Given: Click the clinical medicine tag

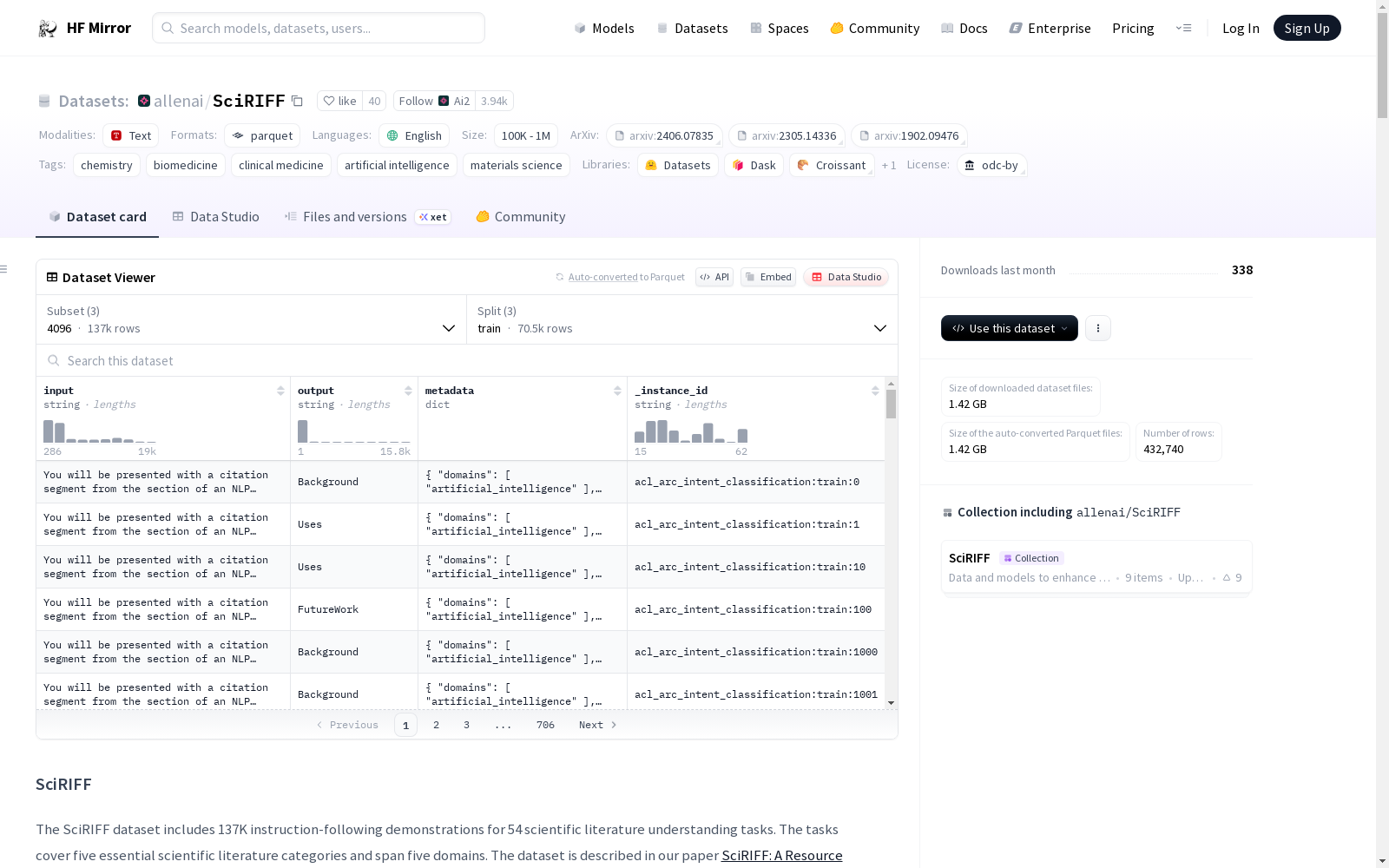Looking at the screenshot, I should (x=281, y=165).
